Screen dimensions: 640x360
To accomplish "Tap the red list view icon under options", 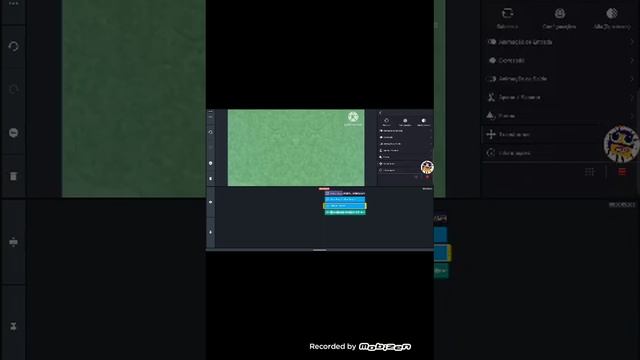I will pyautogui.click(x=427, y=177).
